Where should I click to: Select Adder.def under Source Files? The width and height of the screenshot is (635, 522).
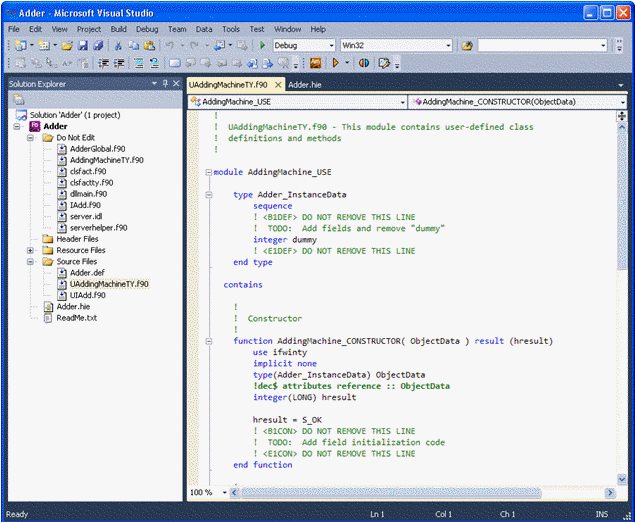[87, 273]
